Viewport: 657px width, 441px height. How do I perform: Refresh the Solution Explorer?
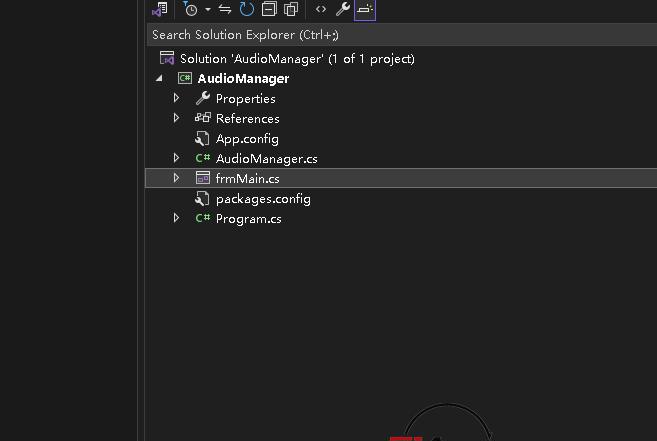(x=246, y=9)
